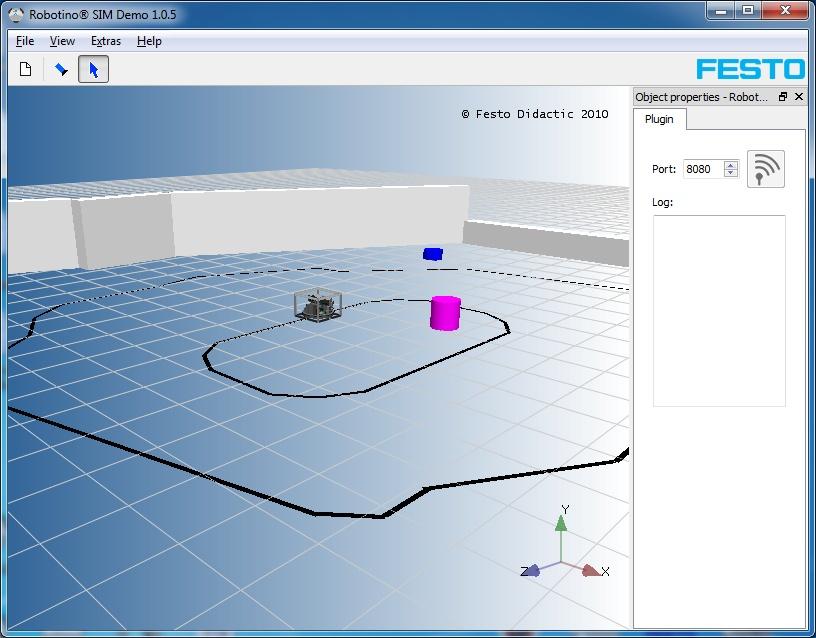Close the Object properties panel
This screenshot has height=638, width=816.
(x=799, y=97)
